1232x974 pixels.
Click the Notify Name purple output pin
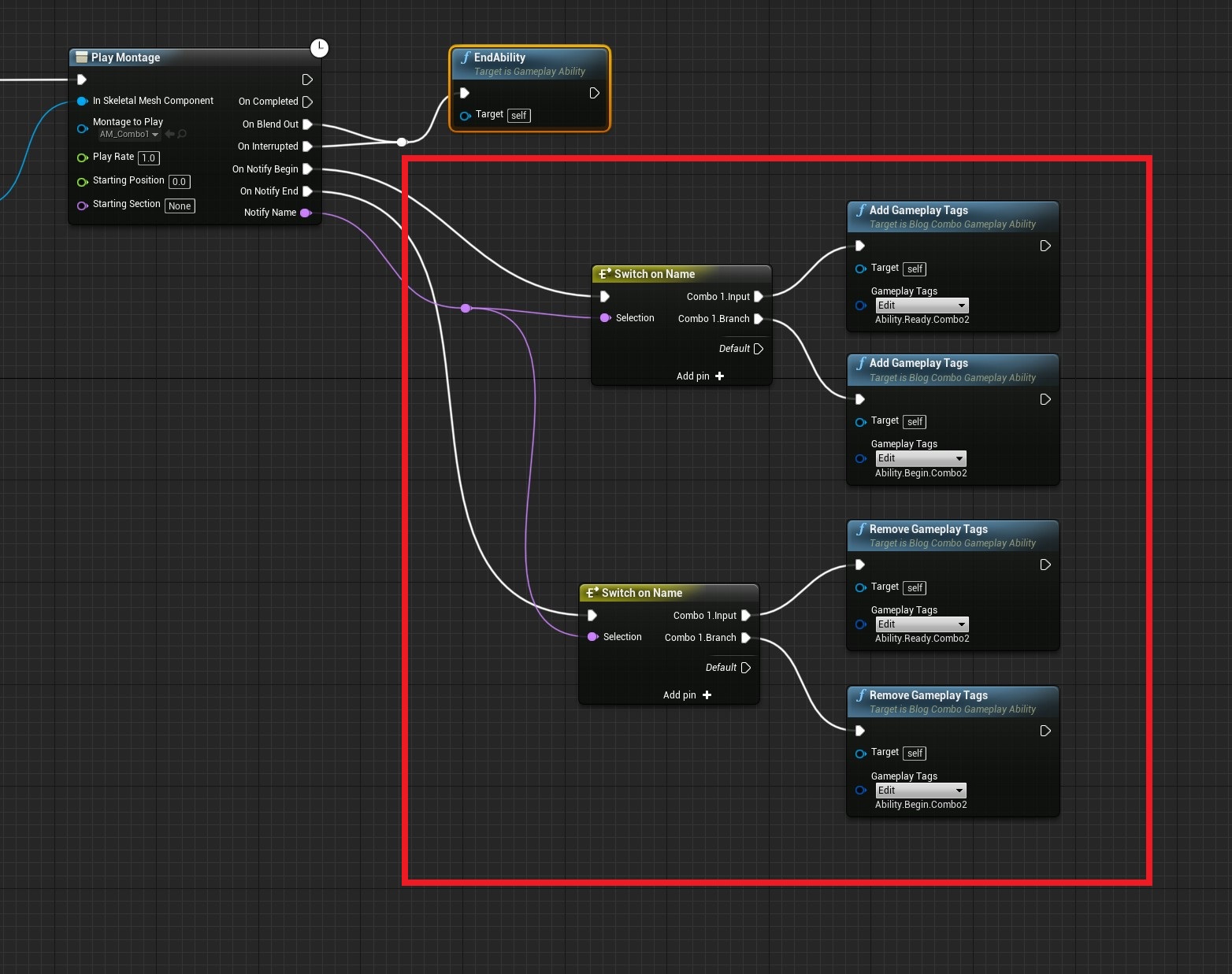(306, 213)
